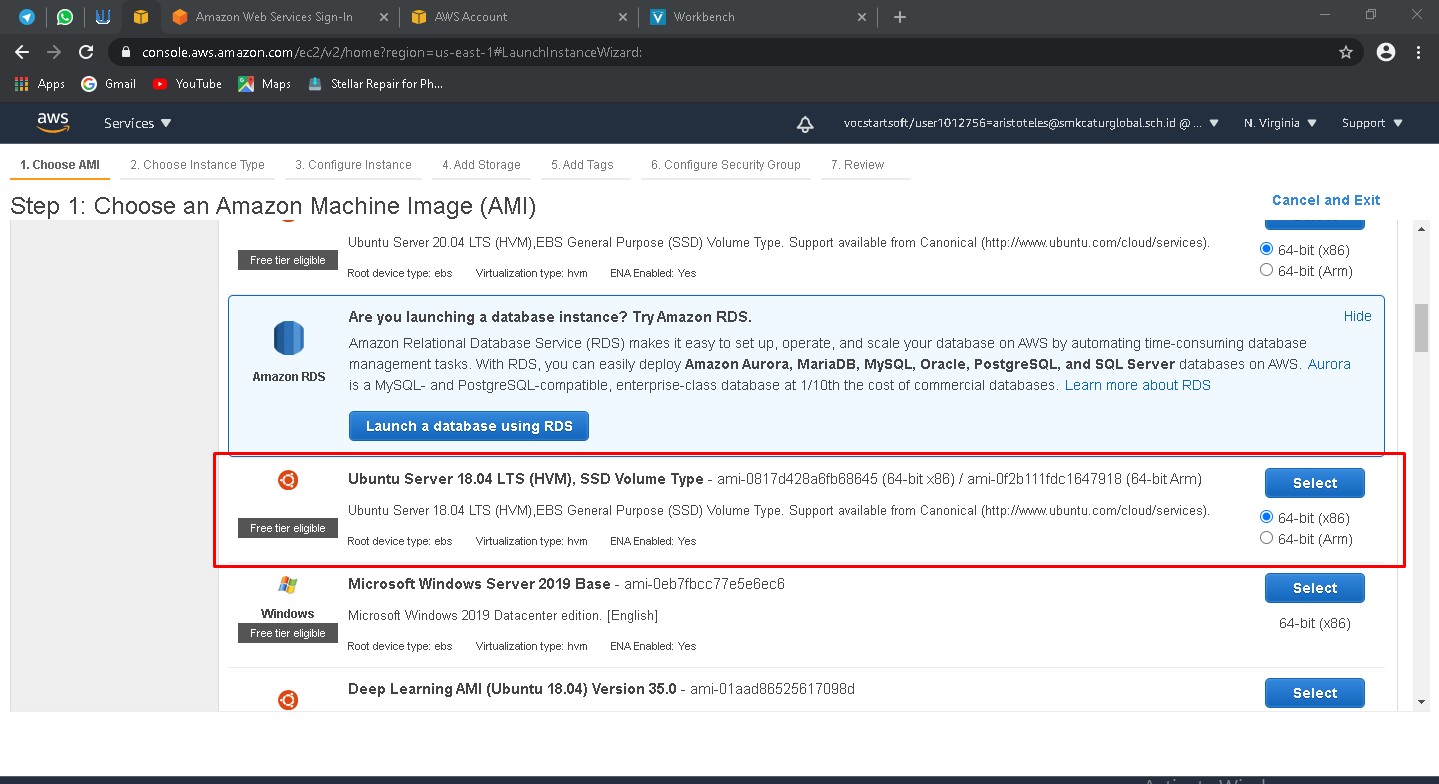The width and height of the screenshot is (1439, 784).
Task: Go to 1. Choose AMI step
Action: pos(60,165)
